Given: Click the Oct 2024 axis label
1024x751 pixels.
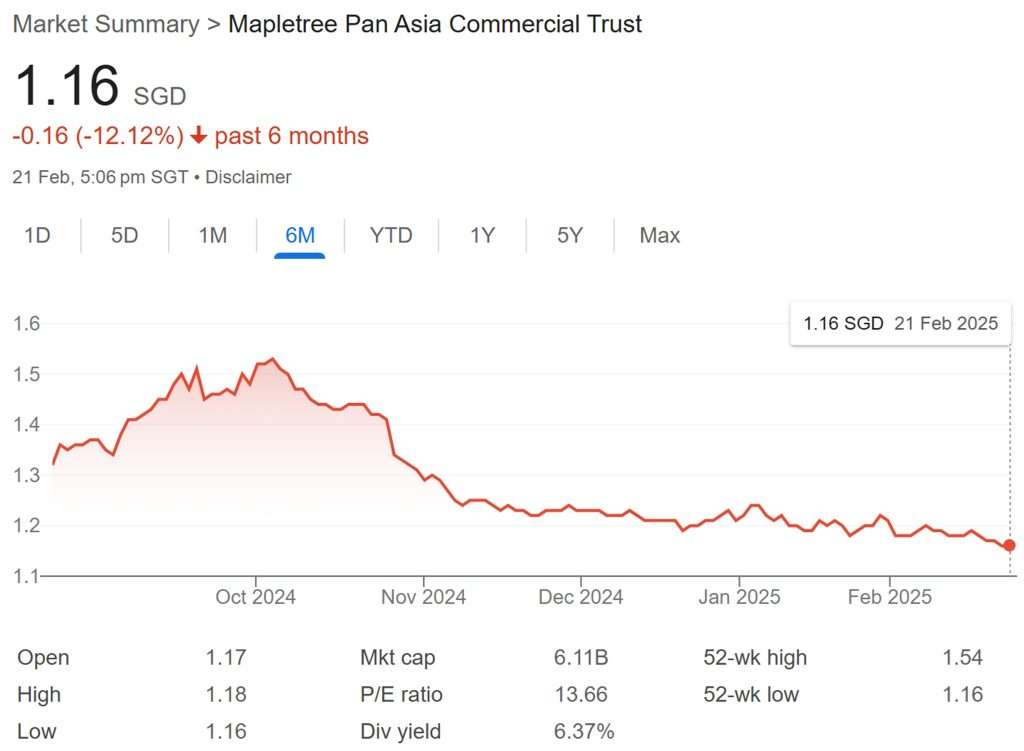Looking at the screenshot, I should click(x=256, y=596).
